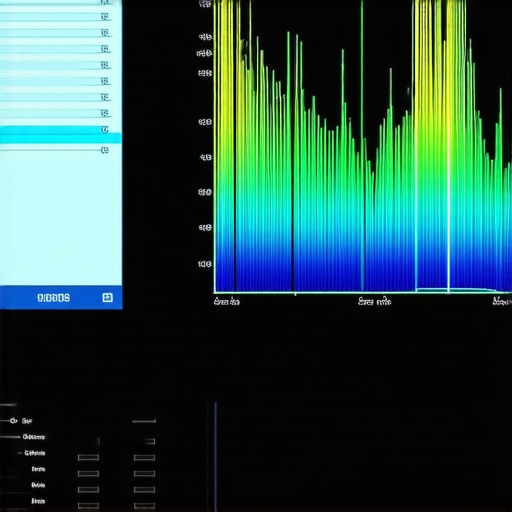Click the square icon in the blue footer bar
Screen dimensions: 512x512
[107, 297]
